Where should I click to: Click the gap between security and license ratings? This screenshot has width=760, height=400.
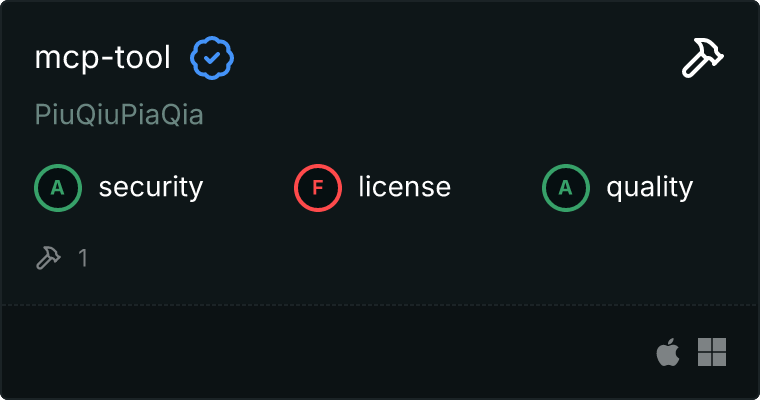tap(248, 187)
